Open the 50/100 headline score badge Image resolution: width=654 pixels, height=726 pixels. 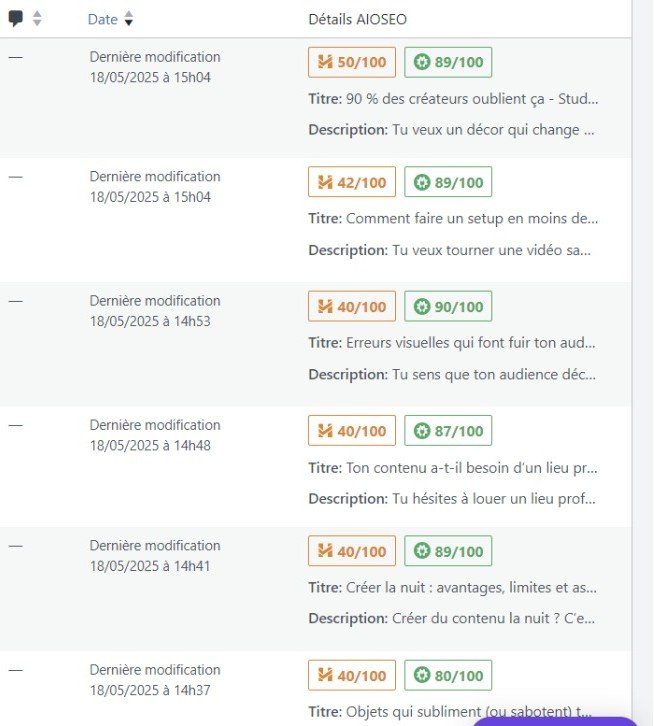(x=352, y=62)
